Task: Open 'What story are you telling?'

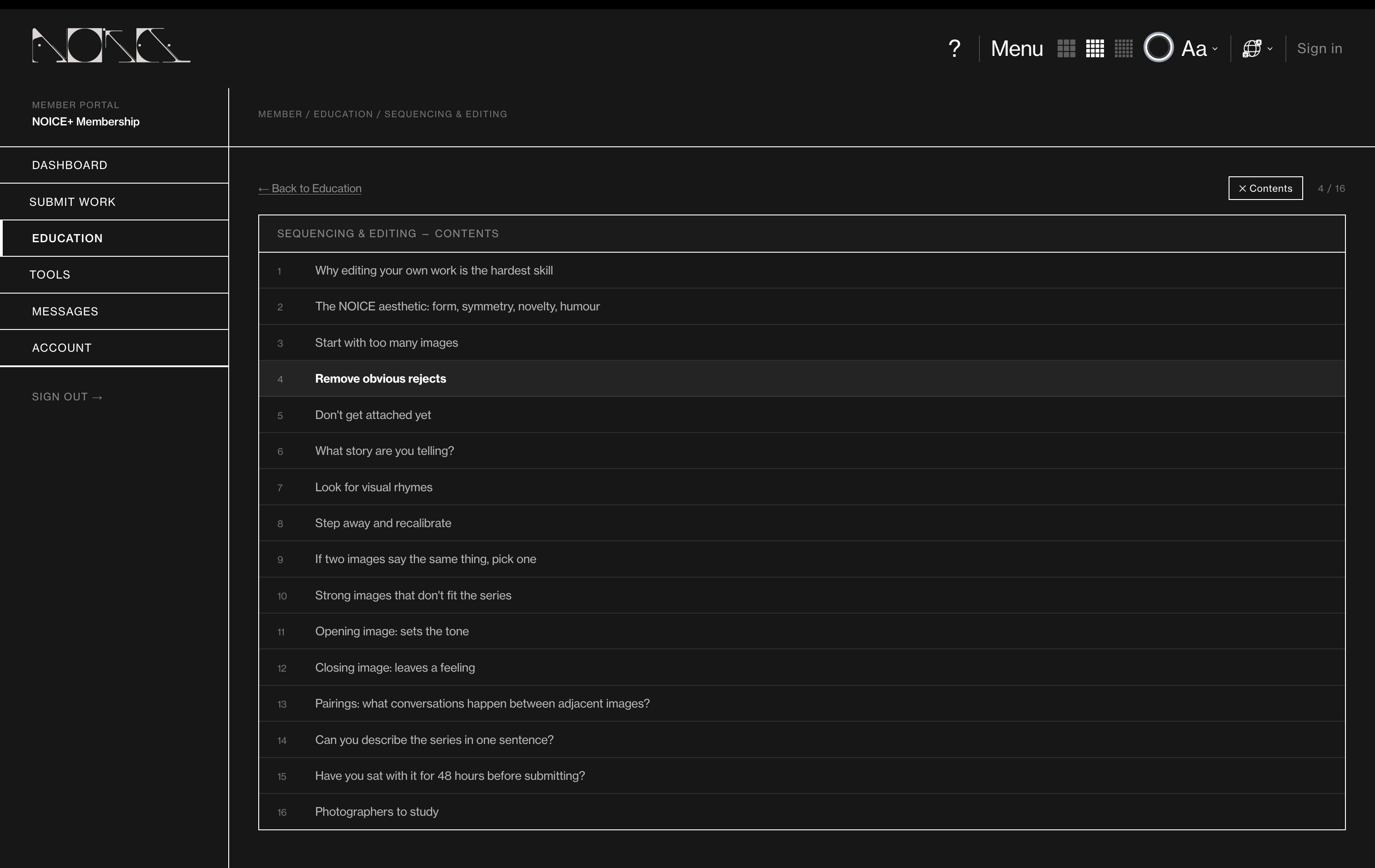Action: tap(802, 451)
